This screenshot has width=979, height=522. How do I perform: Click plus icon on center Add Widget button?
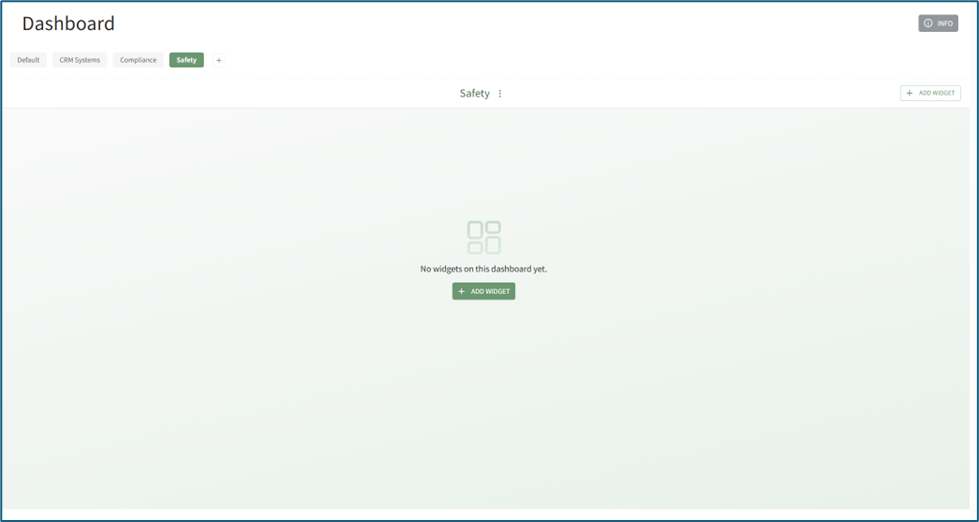point(462,291)
